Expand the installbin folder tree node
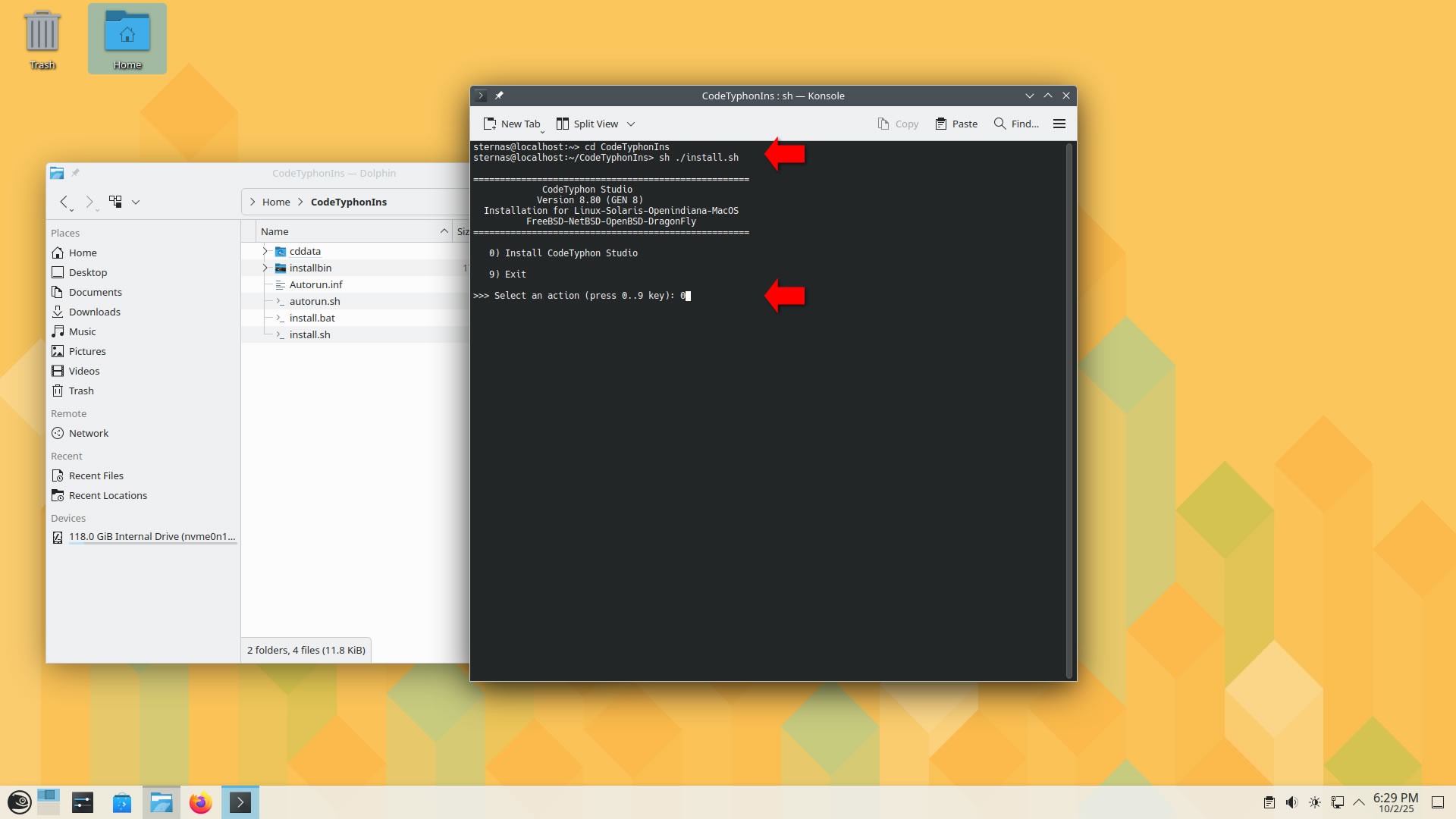The width and height of the screenshot is (1456, 819). [265, 268]
